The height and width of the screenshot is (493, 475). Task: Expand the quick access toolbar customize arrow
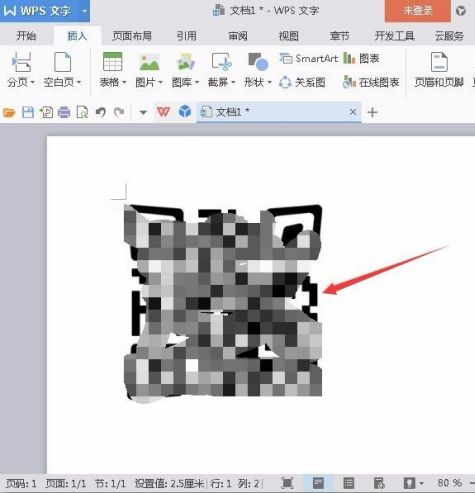(x=143, y=113)
